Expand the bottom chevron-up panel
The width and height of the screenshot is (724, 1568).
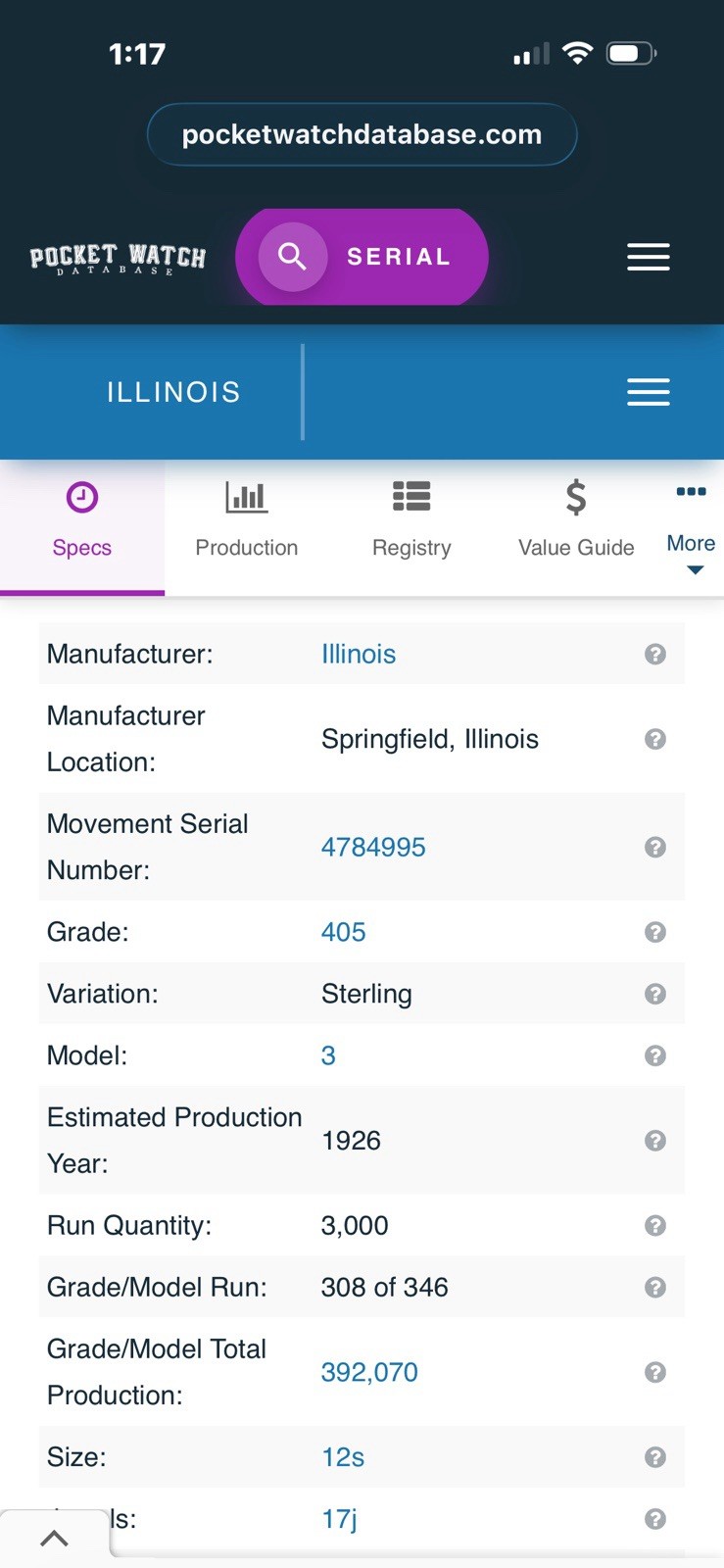click(55, 1538)
